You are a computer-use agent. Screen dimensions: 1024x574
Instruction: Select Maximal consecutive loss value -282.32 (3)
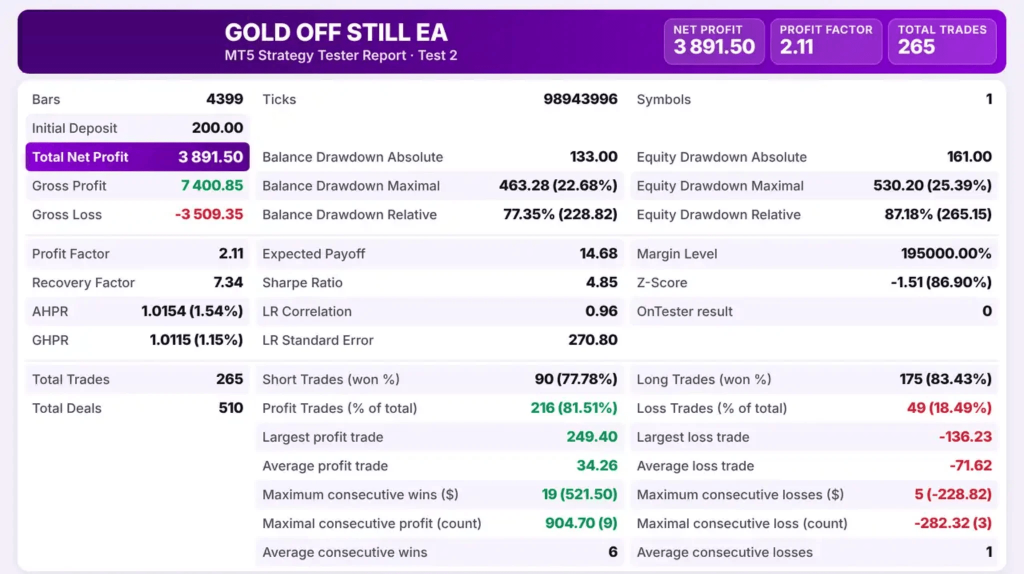[953, 522]
